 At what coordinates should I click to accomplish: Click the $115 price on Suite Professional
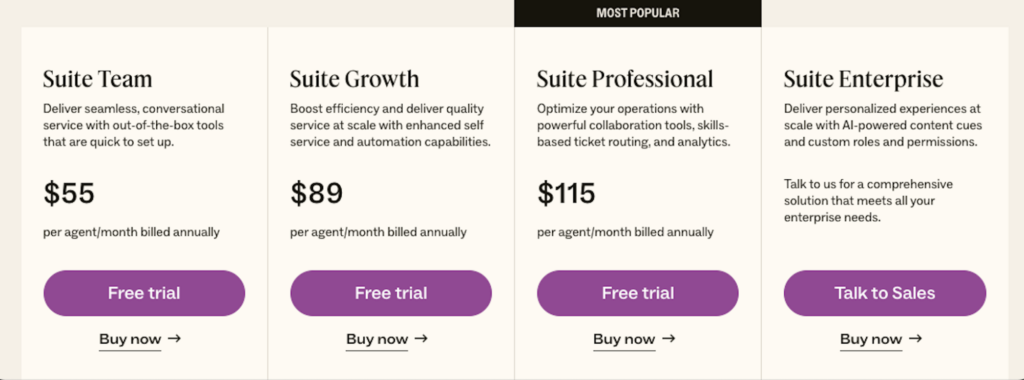tap(566, 193)
